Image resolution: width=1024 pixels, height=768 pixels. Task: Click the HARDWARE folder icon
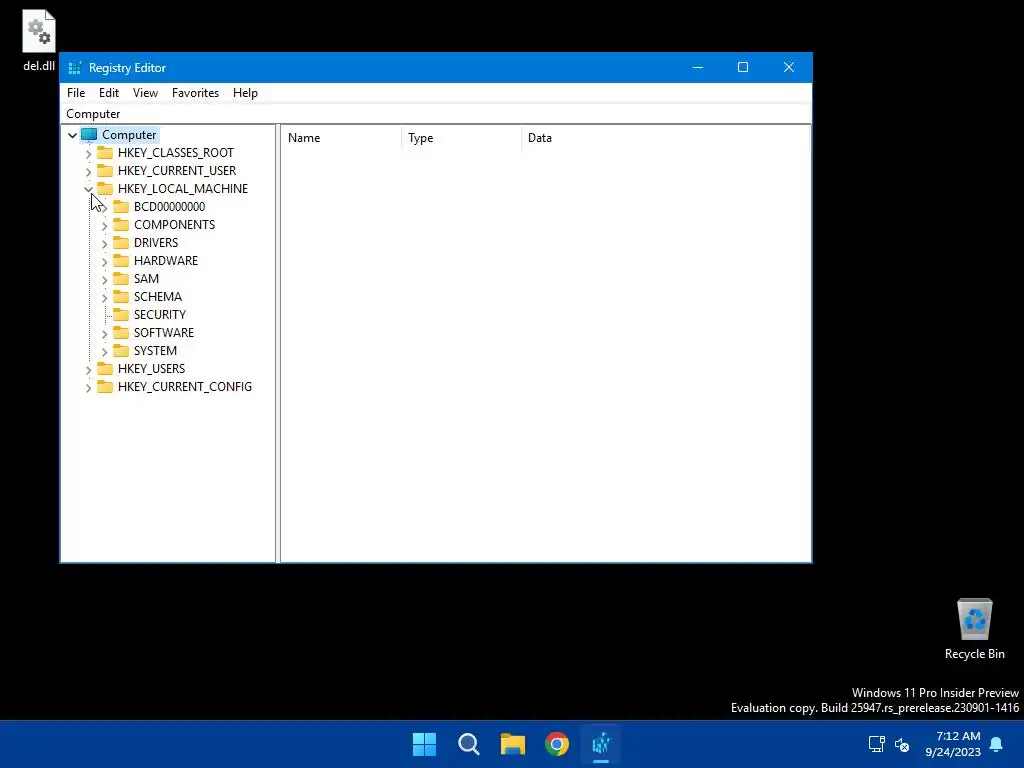click(121, 261)
